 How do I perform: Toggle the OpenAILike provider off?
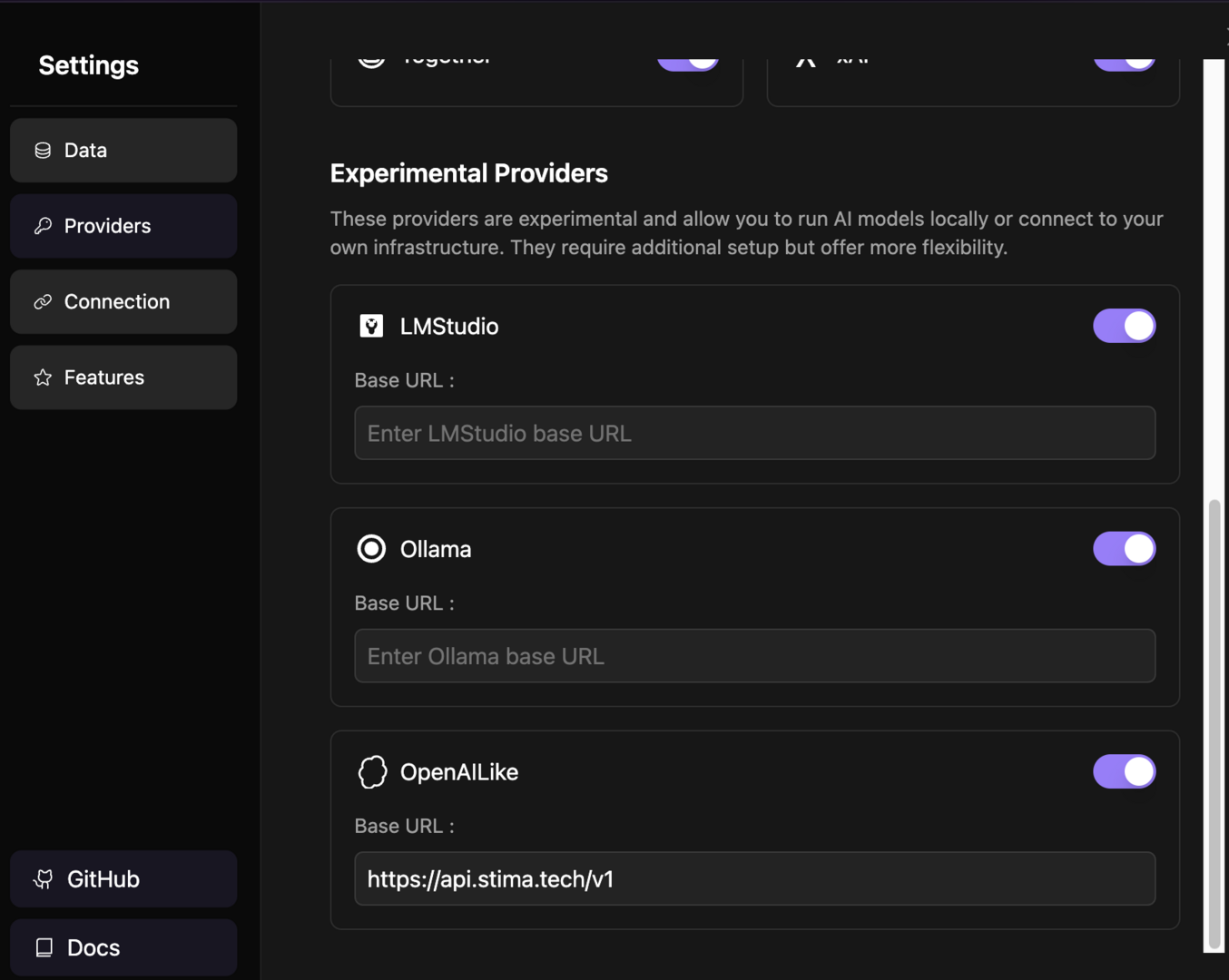point(1124,772)
